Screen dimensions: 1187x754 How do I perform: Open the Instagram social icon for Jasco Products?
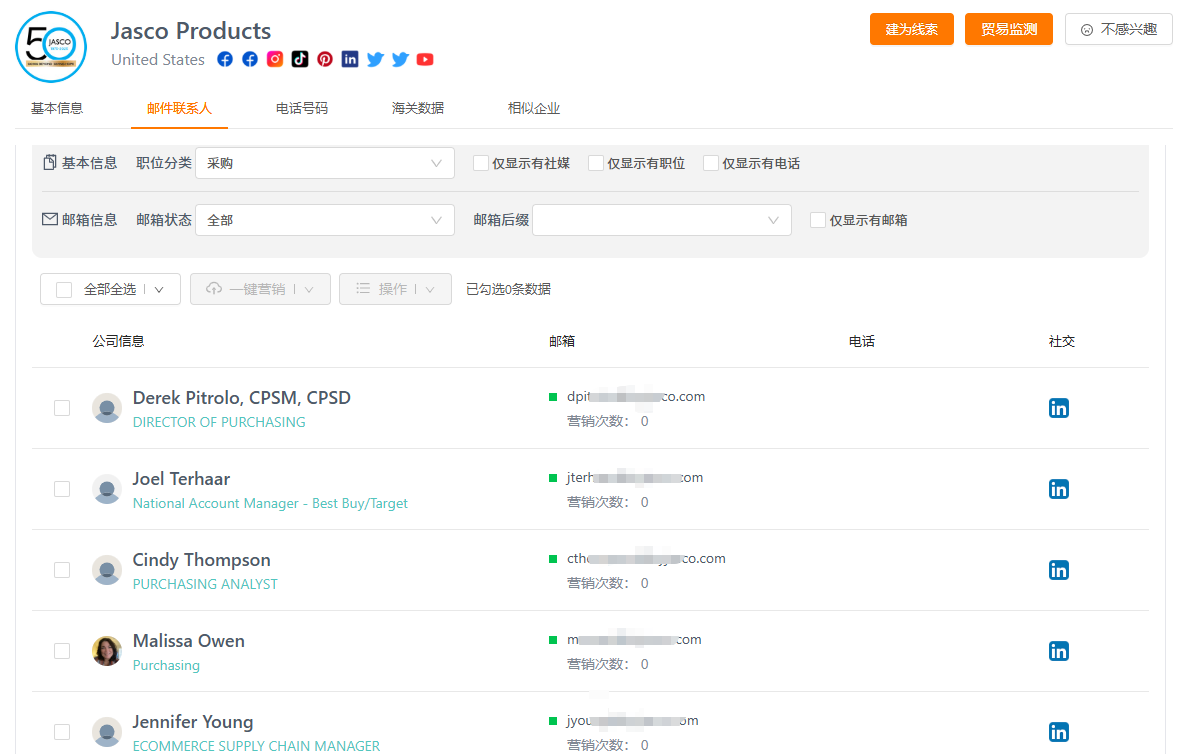(275, 59)
